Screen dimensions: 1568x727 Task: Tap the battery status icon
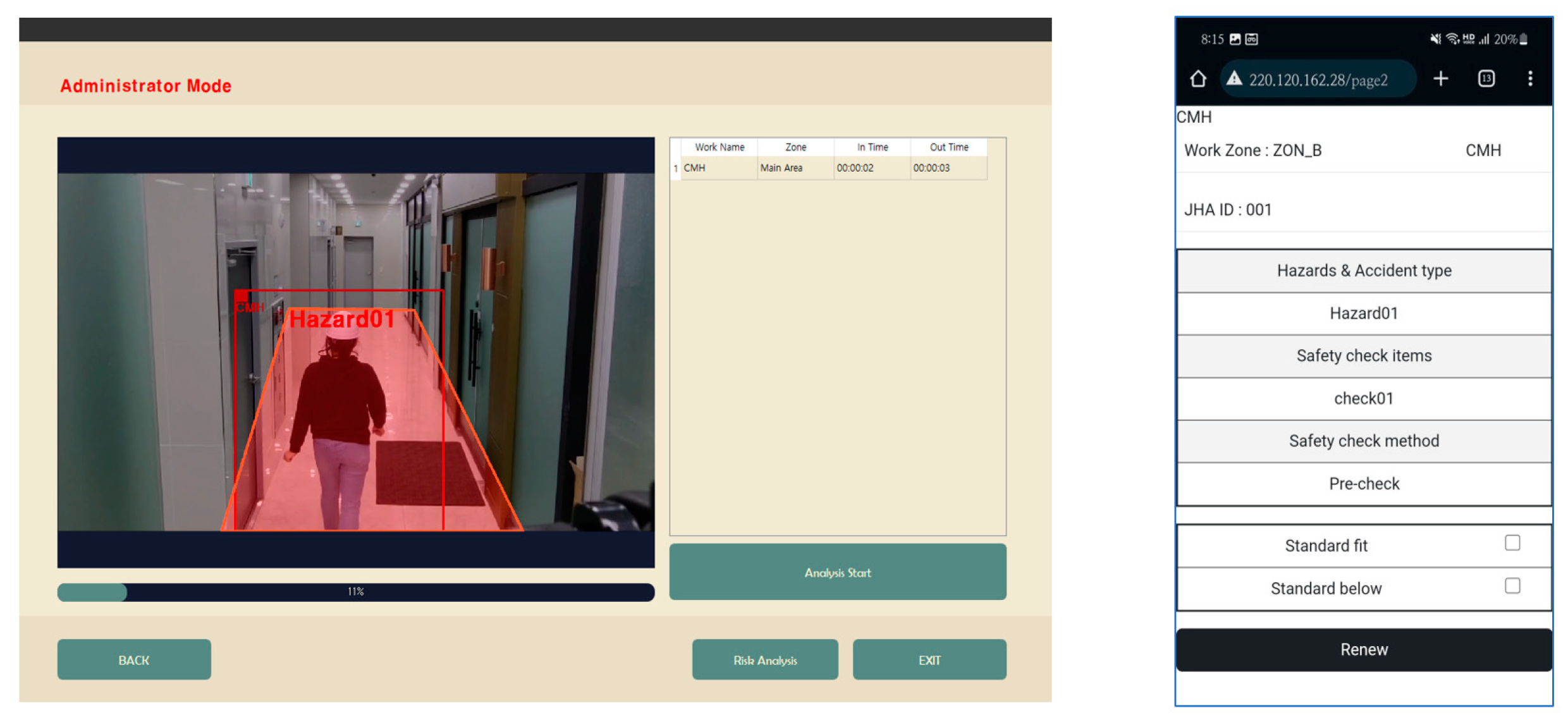[x=1524, y=39]
